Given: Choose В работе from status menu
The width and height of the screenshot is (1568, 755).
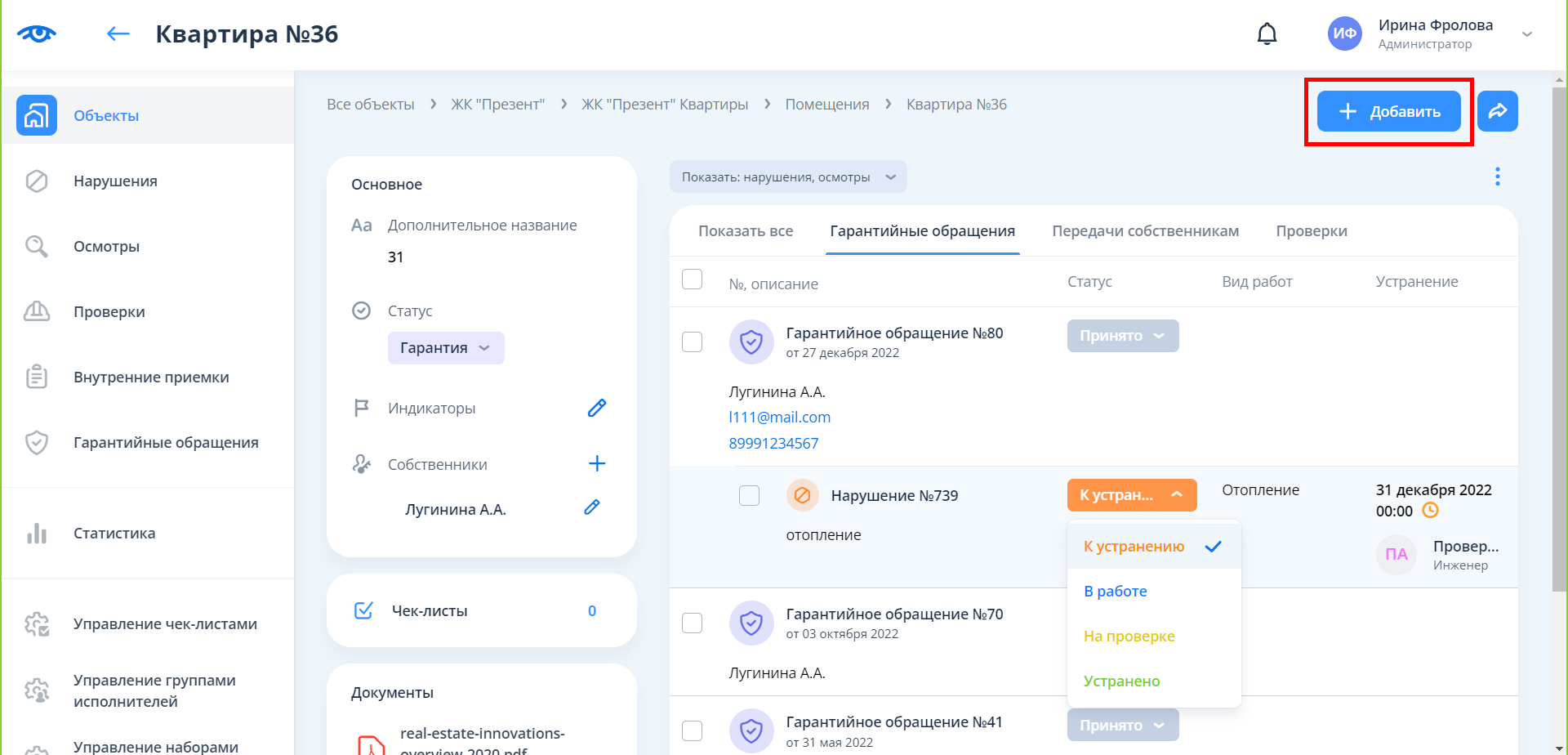Looking at the screenshot, I should [1116, 592].
